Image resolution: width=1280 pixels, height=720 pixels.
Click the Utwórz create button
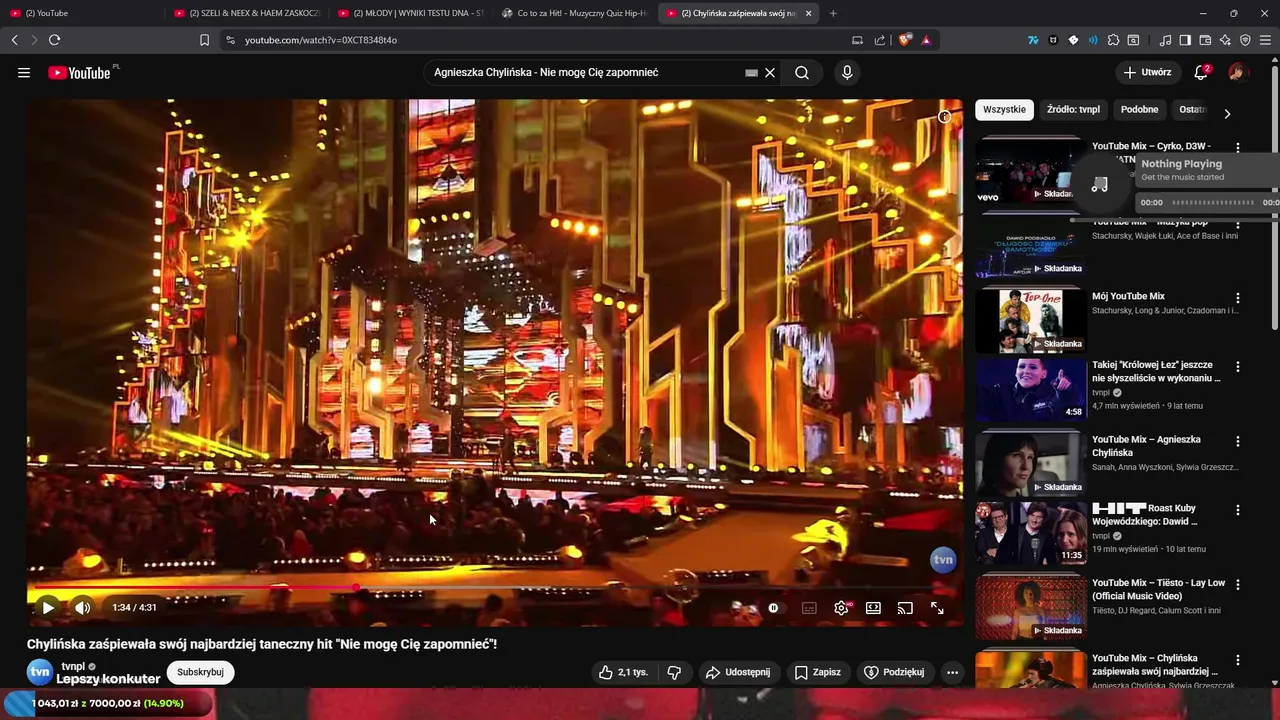point(1147,72)
